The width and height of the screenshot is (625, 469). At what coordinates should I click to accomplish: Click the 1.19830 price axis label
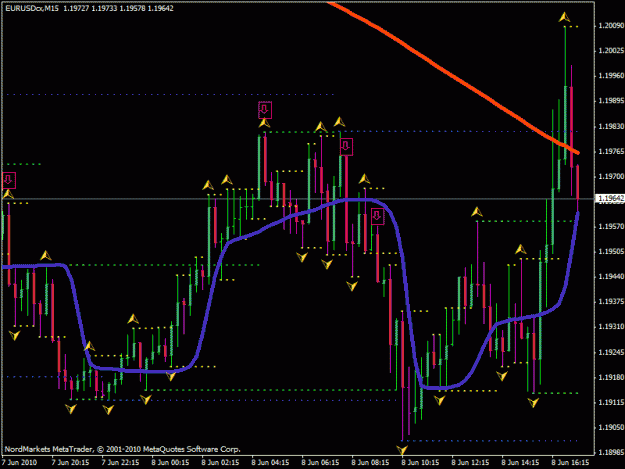click(x=610, y=126)
